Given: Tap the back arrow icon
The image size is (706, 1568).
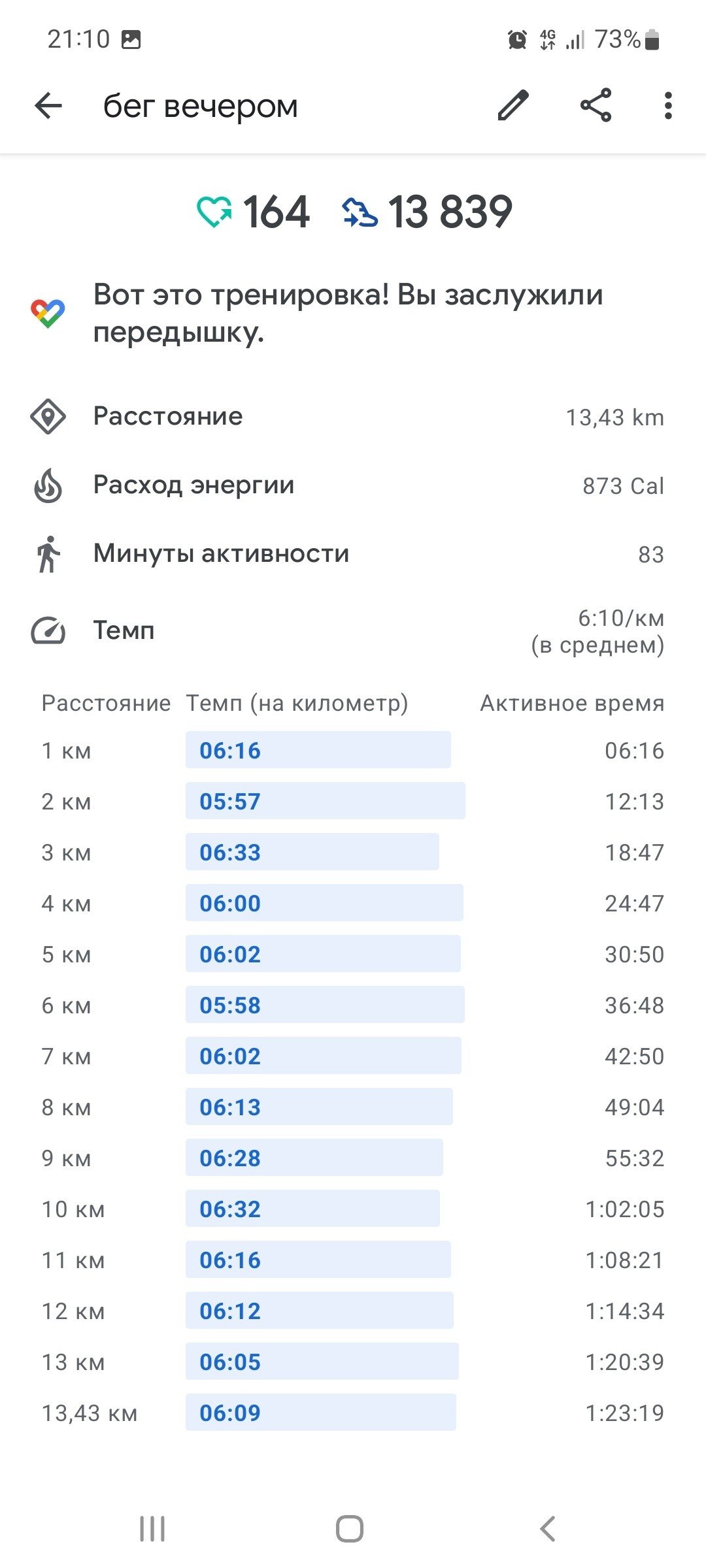Looking at the screenshot, I should [x=48, y=105].
